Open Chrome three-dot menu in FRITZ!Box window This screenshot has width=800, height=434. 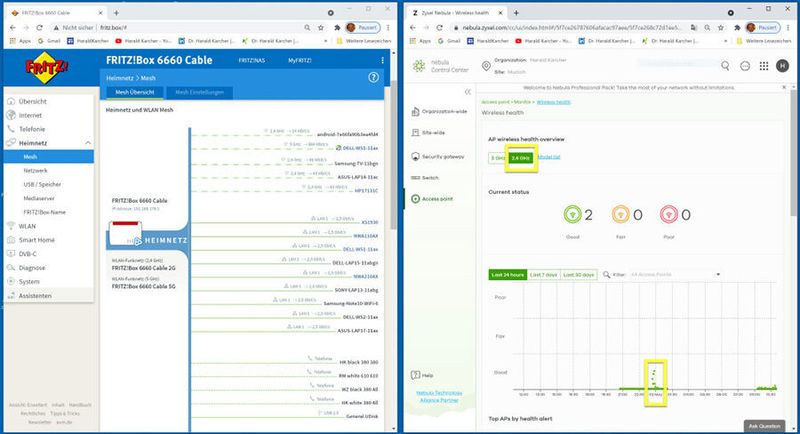[388, 28]
